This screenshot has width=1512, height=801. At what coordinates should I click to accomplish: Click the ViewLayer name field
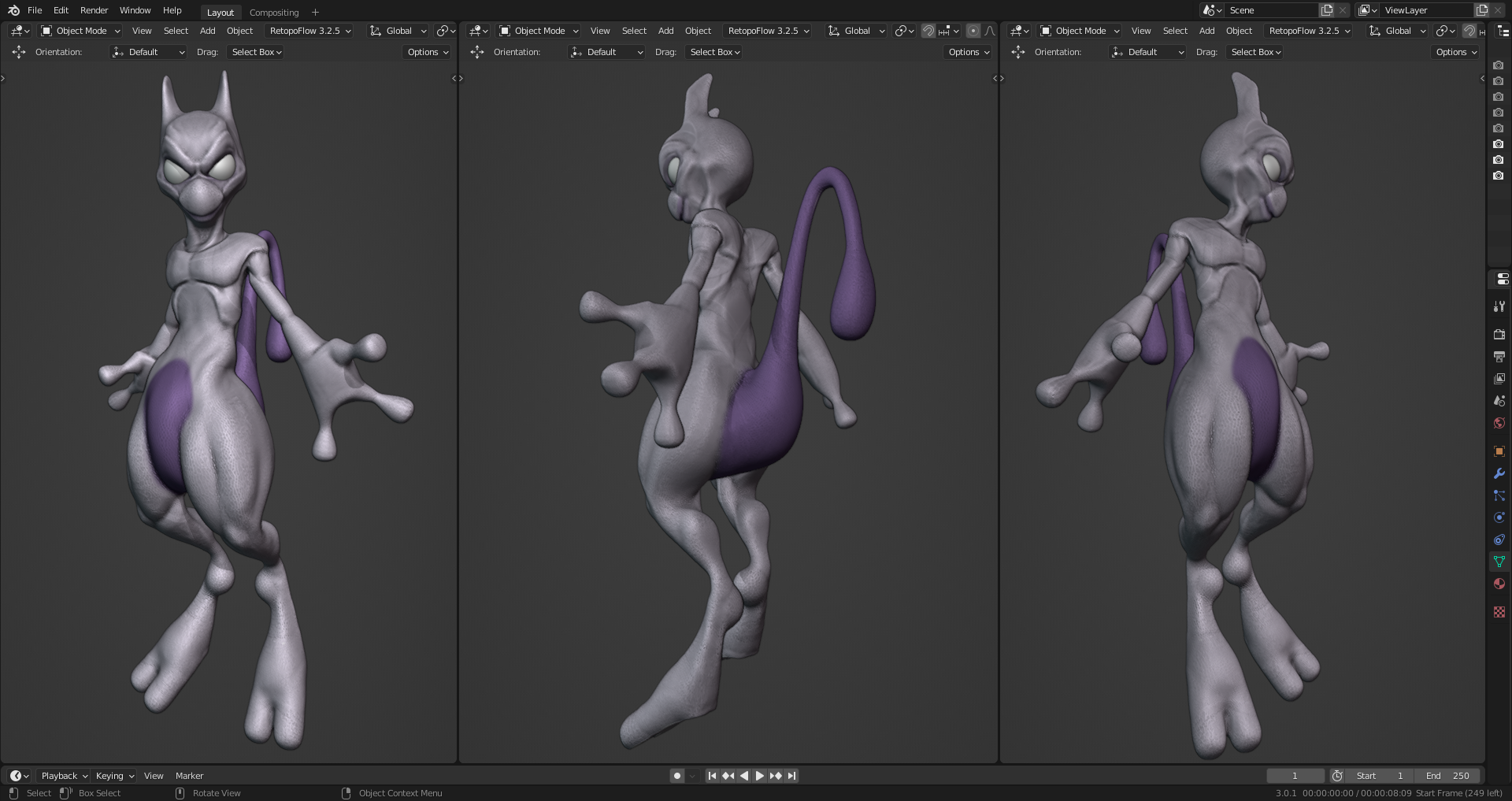1427,10
